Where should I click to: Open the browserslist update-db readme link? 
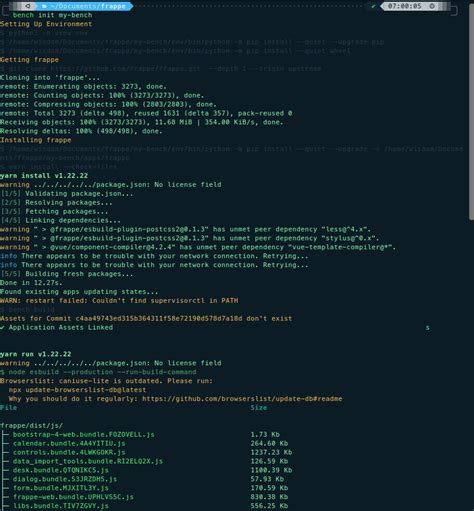(242, 399)
